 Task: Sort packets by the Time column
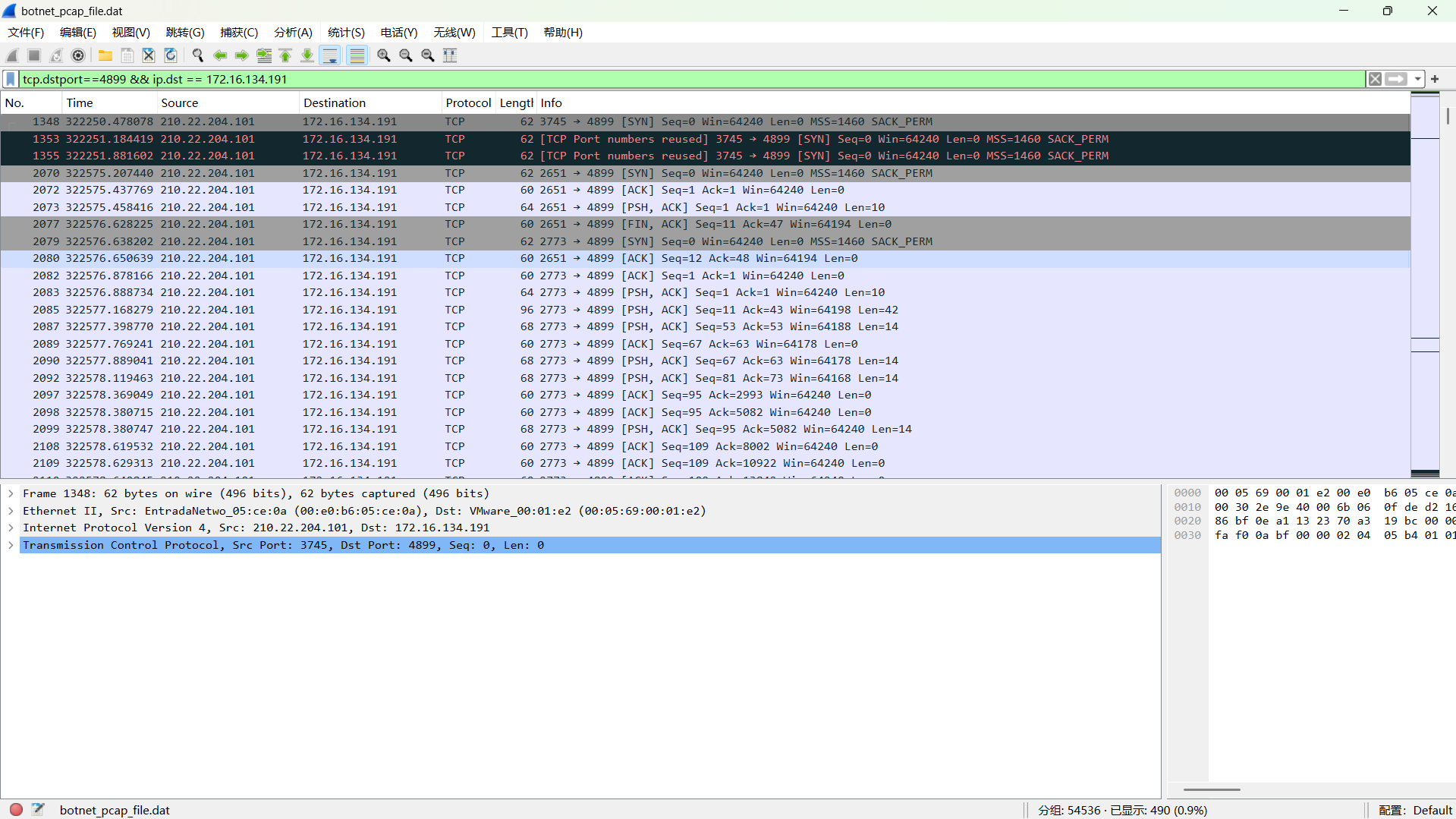coord(109,103)
